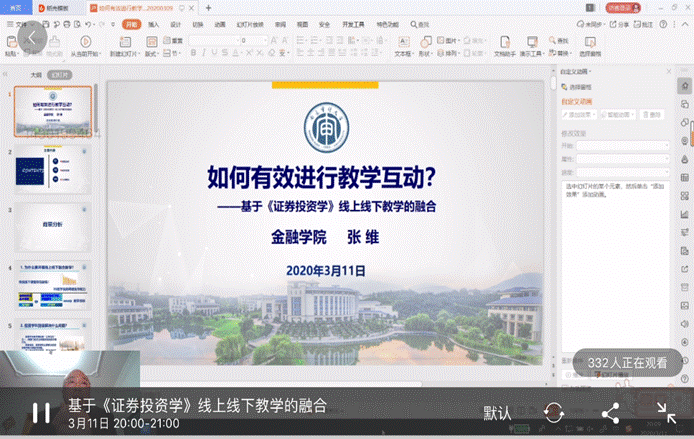Close the custom animation pane
This screenshot has width=694, height=439.
pyautogui.click(x=669, y=71)
